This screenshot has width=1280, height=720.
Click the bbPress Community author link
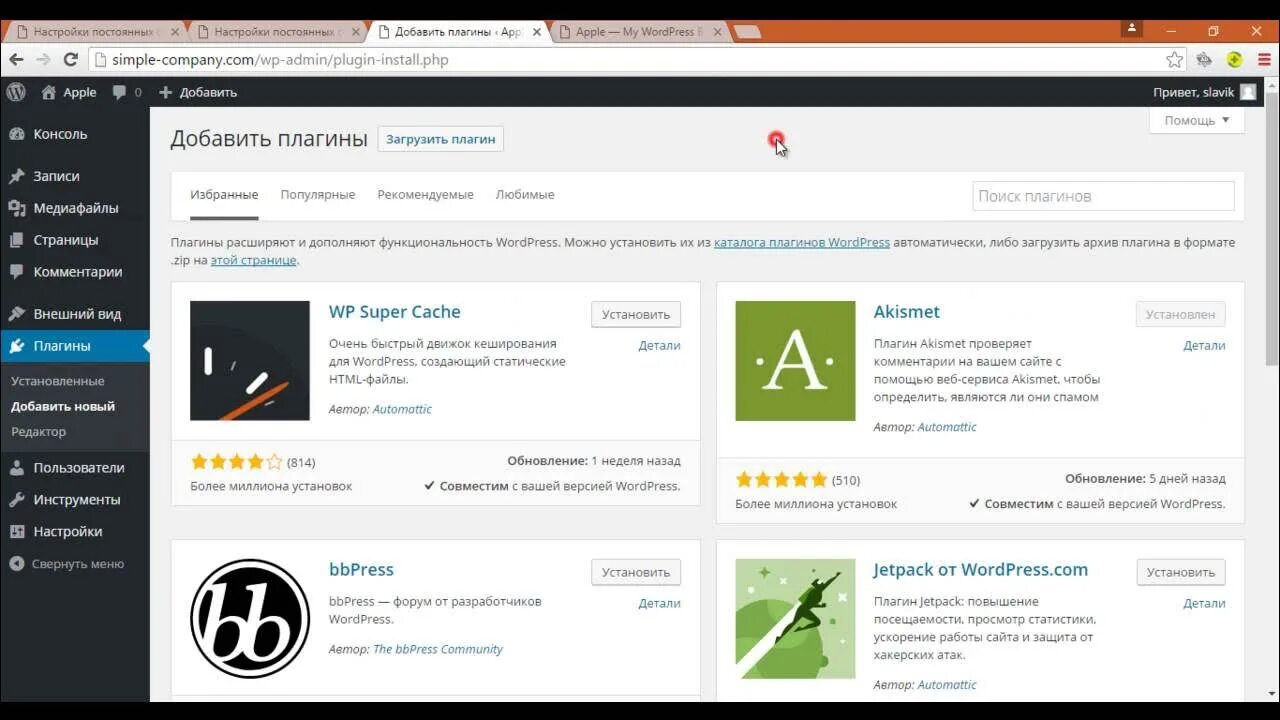pos(438,649)
